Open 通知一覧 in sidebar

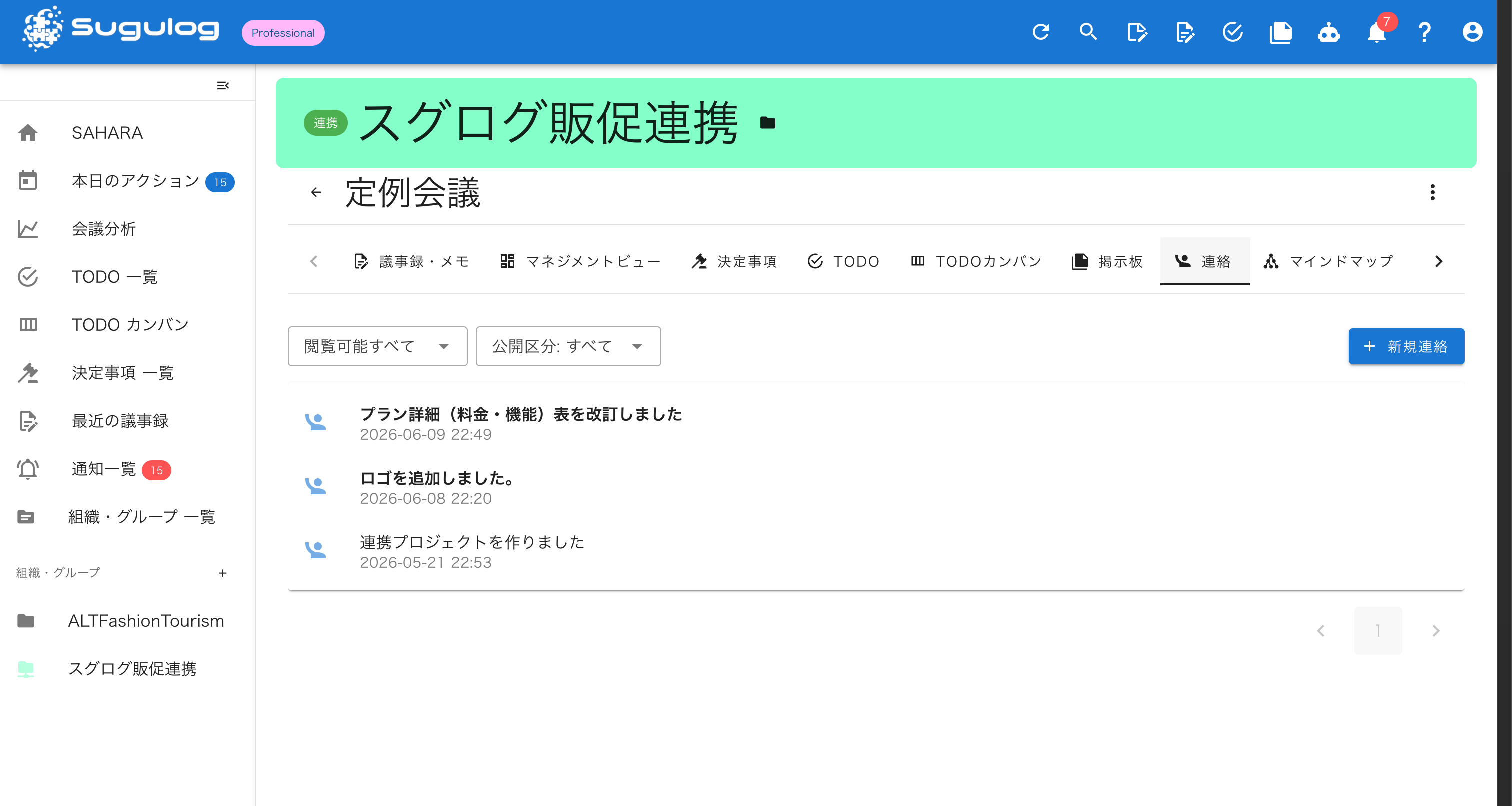(x=127, y=469)
